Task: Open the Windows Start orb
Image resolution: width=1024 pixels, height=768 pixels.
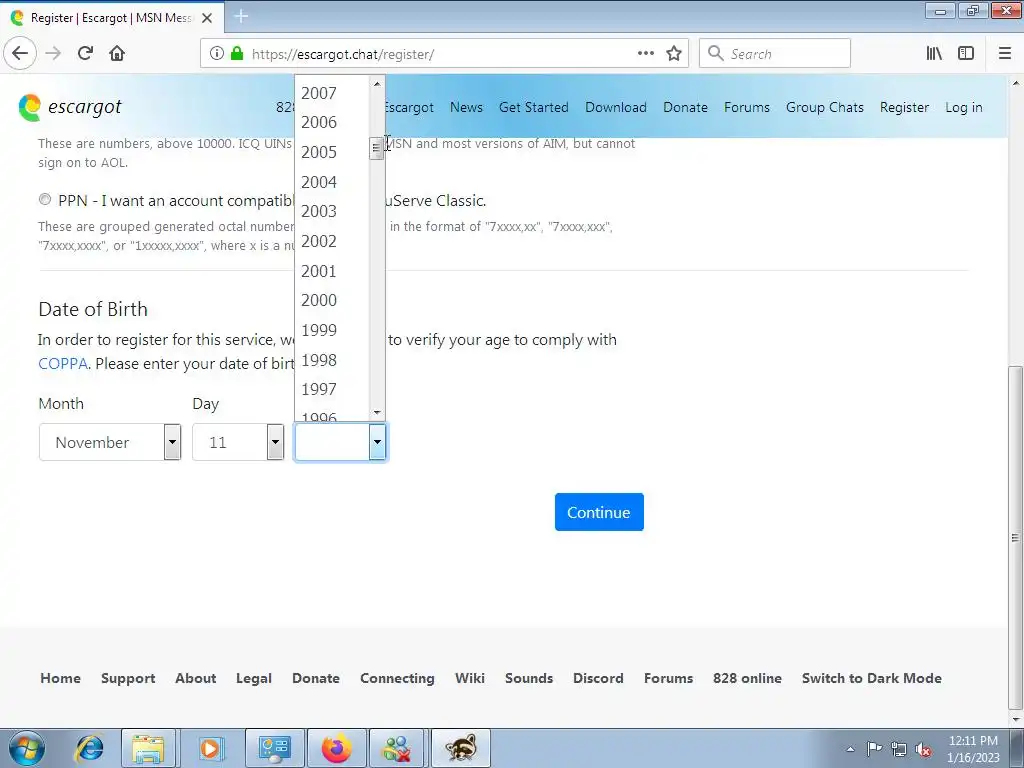Action: (27, 748)
